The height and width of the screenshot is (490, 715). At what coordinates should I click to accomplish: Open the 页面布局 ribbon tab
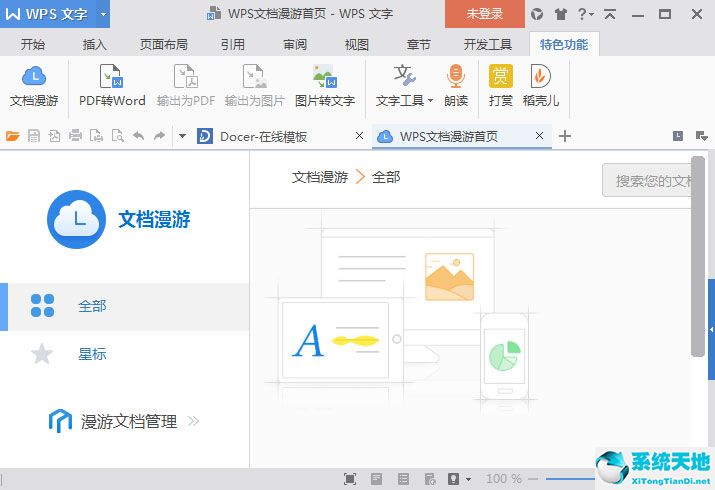point(164,45)
